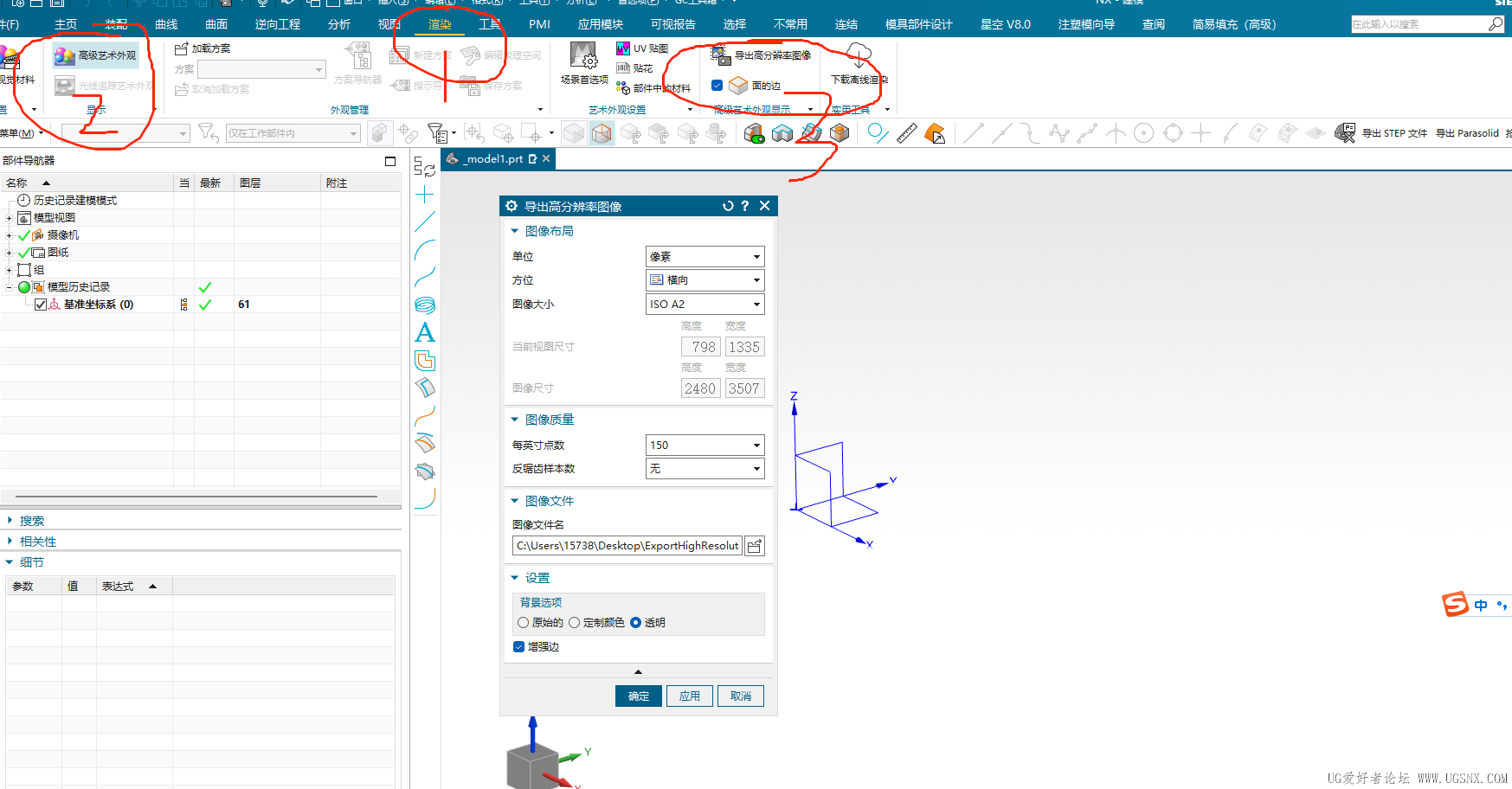Open the 场景首选项 settings icon

pos(584,57)
